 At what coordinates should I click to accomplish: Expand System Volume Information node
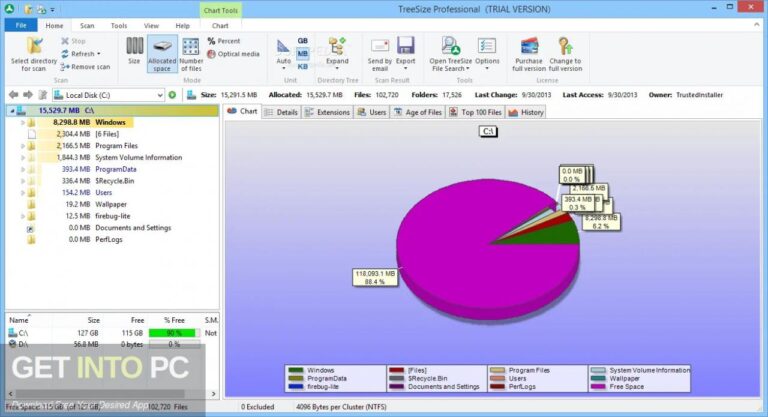(x=23, y=158)
